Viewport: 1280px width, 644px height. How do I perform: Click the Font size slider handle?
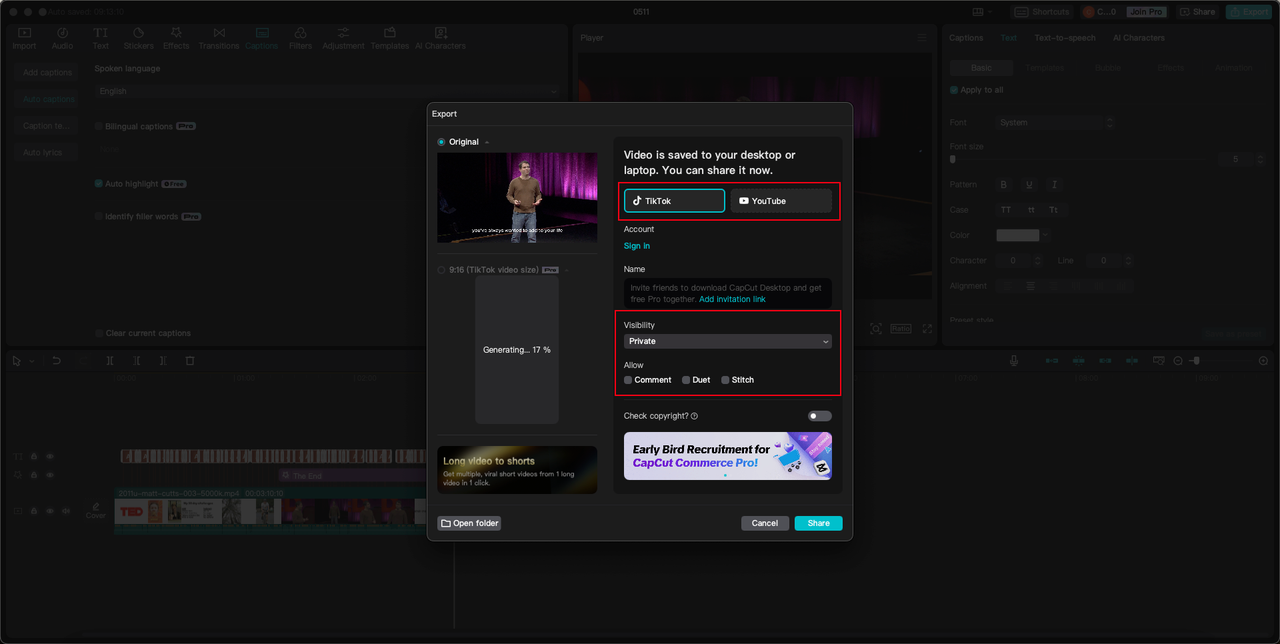[x=953, y=159]
